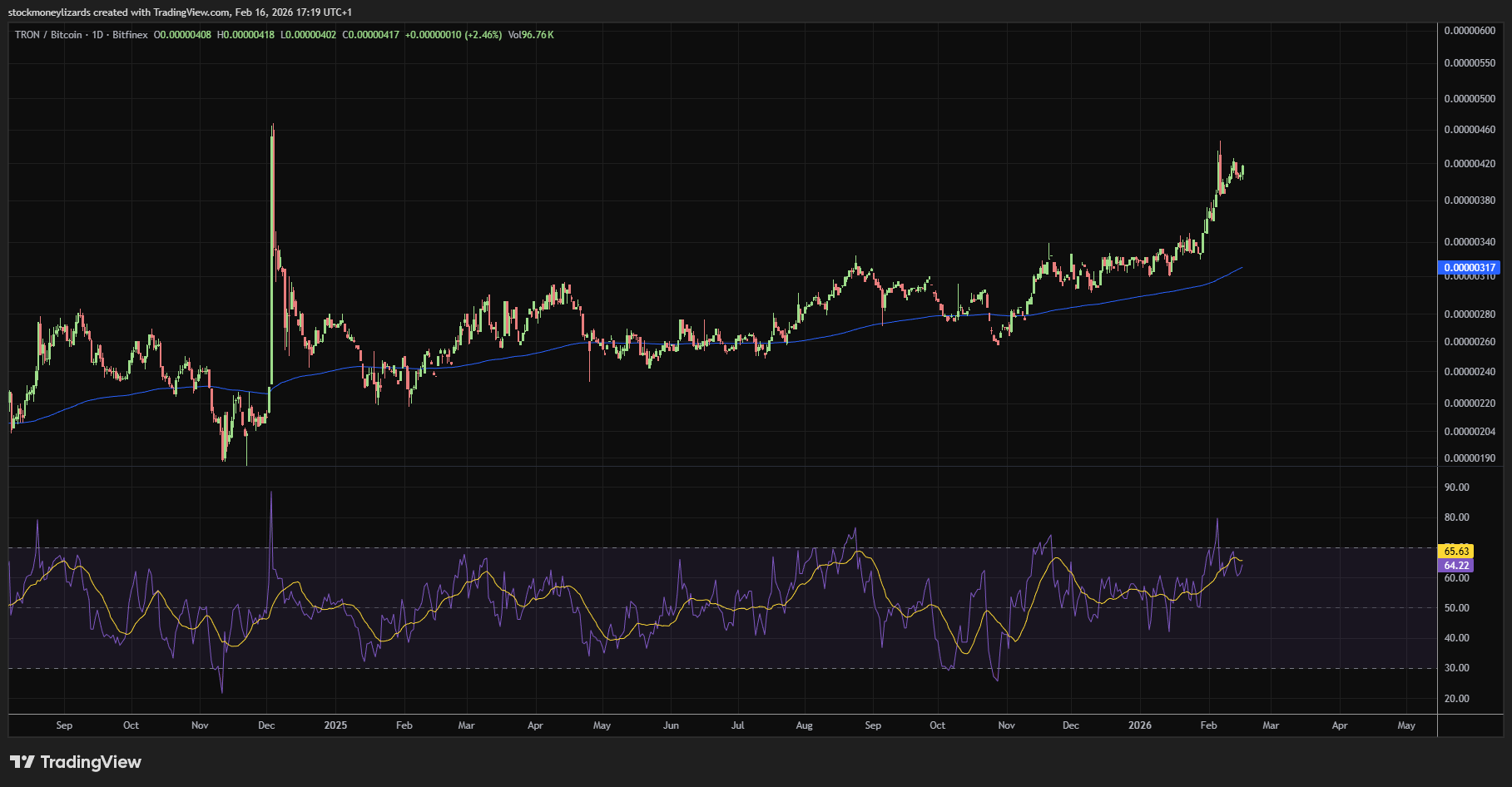Click the 0.00000190 price scale label
The image size is (1512, 787).
(x=1469, y=458)
